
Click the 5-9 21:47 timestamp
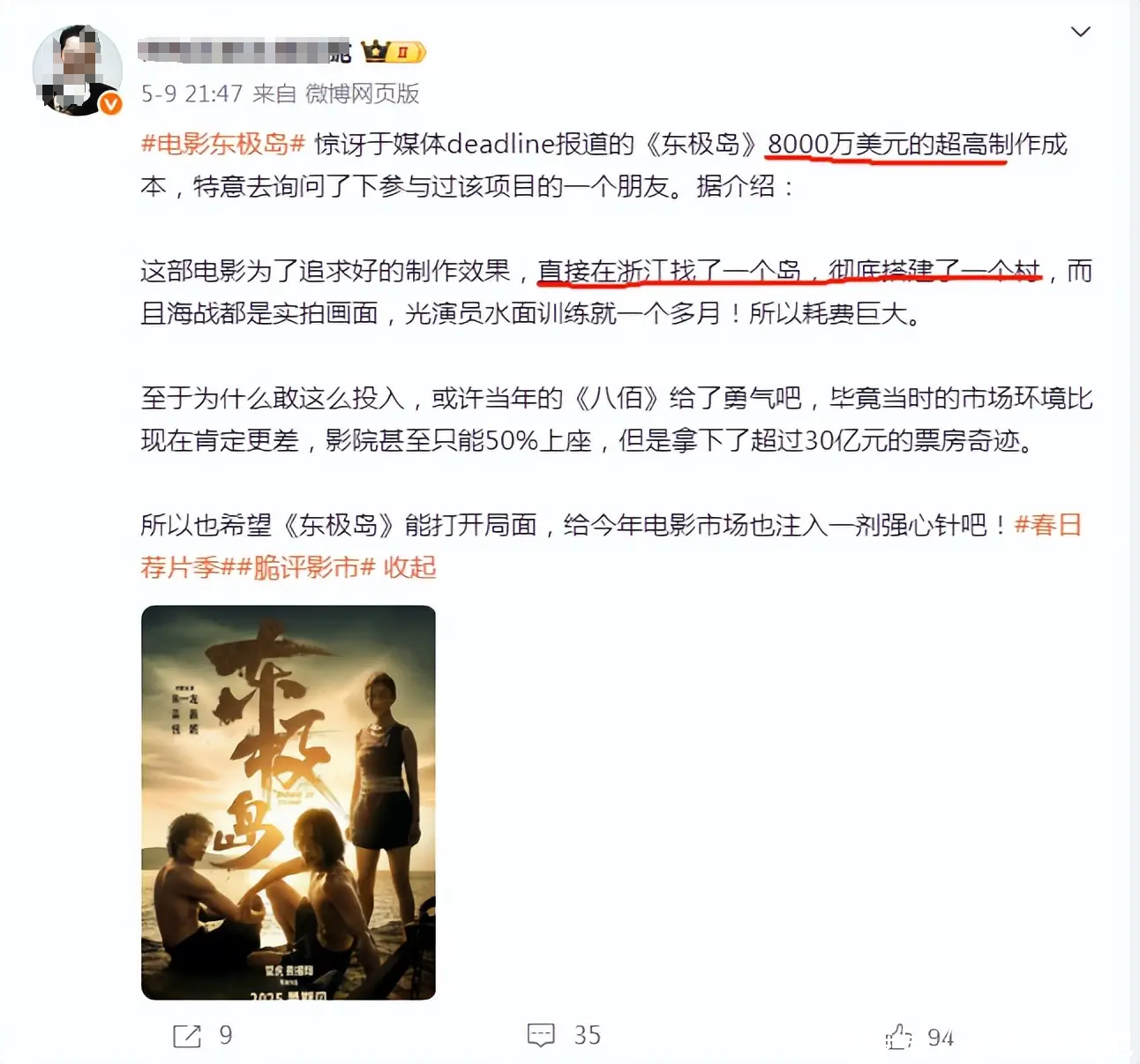[191, 94]
